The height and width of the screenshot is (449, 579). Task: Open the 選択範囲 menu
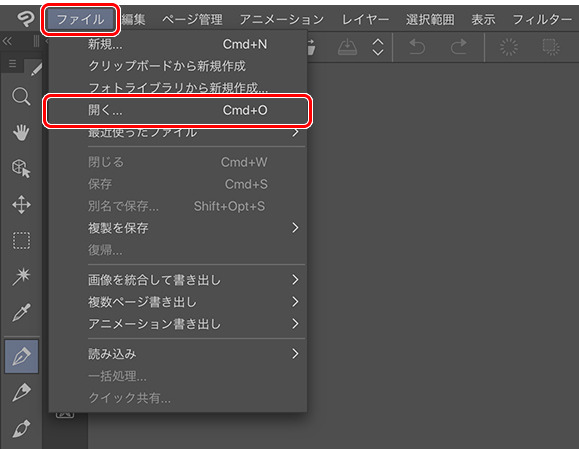pyautogui.click(x=430, y=19)
